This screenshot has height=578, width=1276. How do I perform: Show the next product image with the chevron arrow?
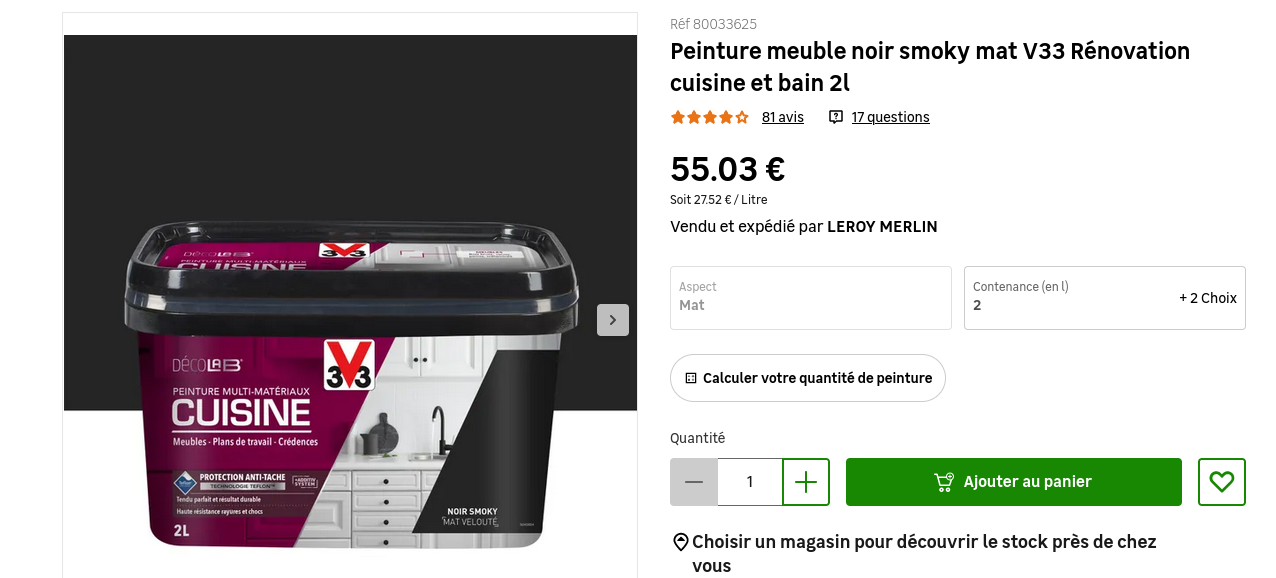tap(613, 320)
